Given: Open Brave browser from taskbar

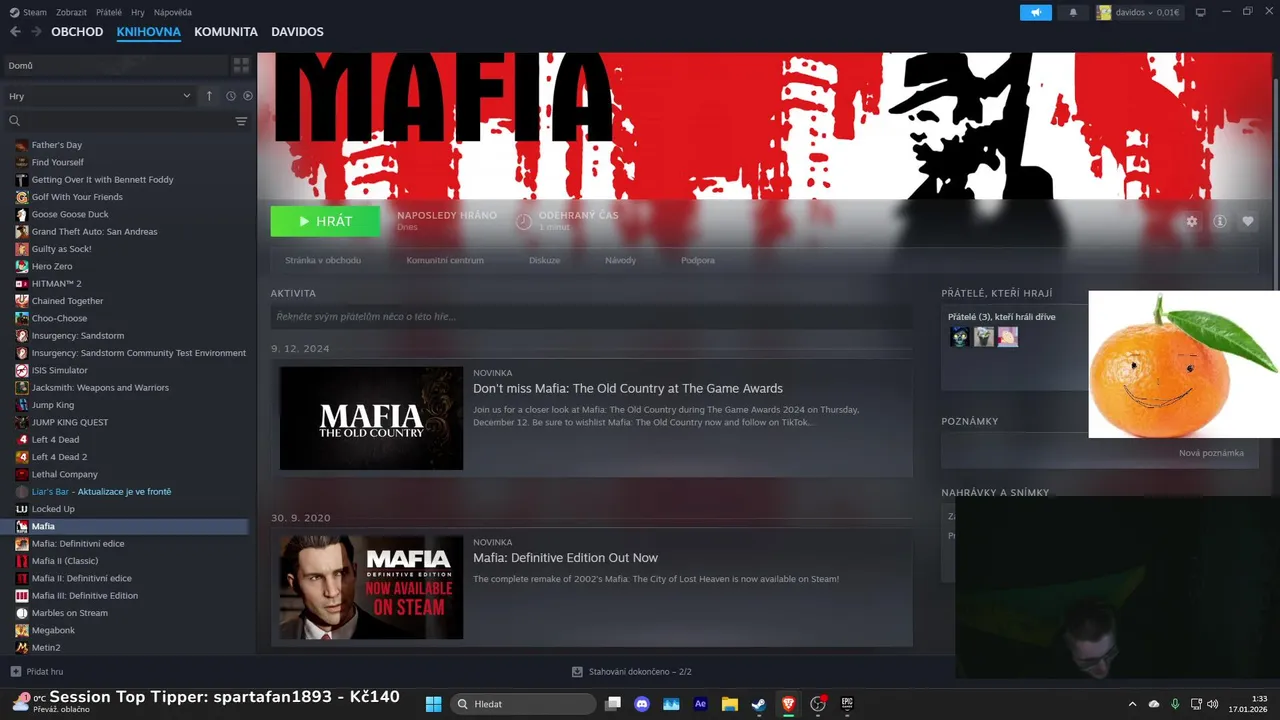Looking at the screenshot, I should point(788,704).
